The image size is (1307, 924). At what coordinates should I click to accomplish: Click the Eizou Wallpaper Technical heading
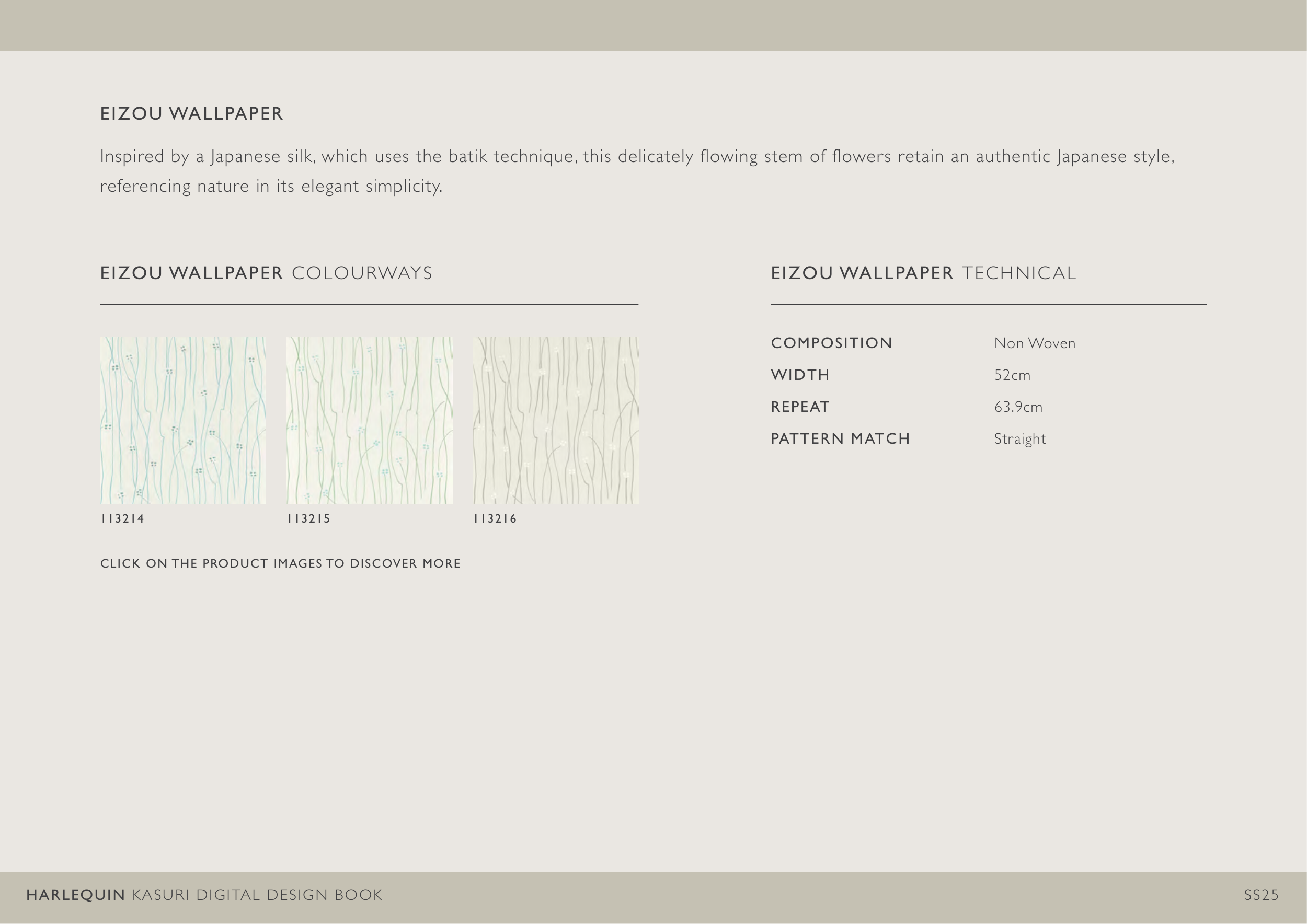(923, 273)
